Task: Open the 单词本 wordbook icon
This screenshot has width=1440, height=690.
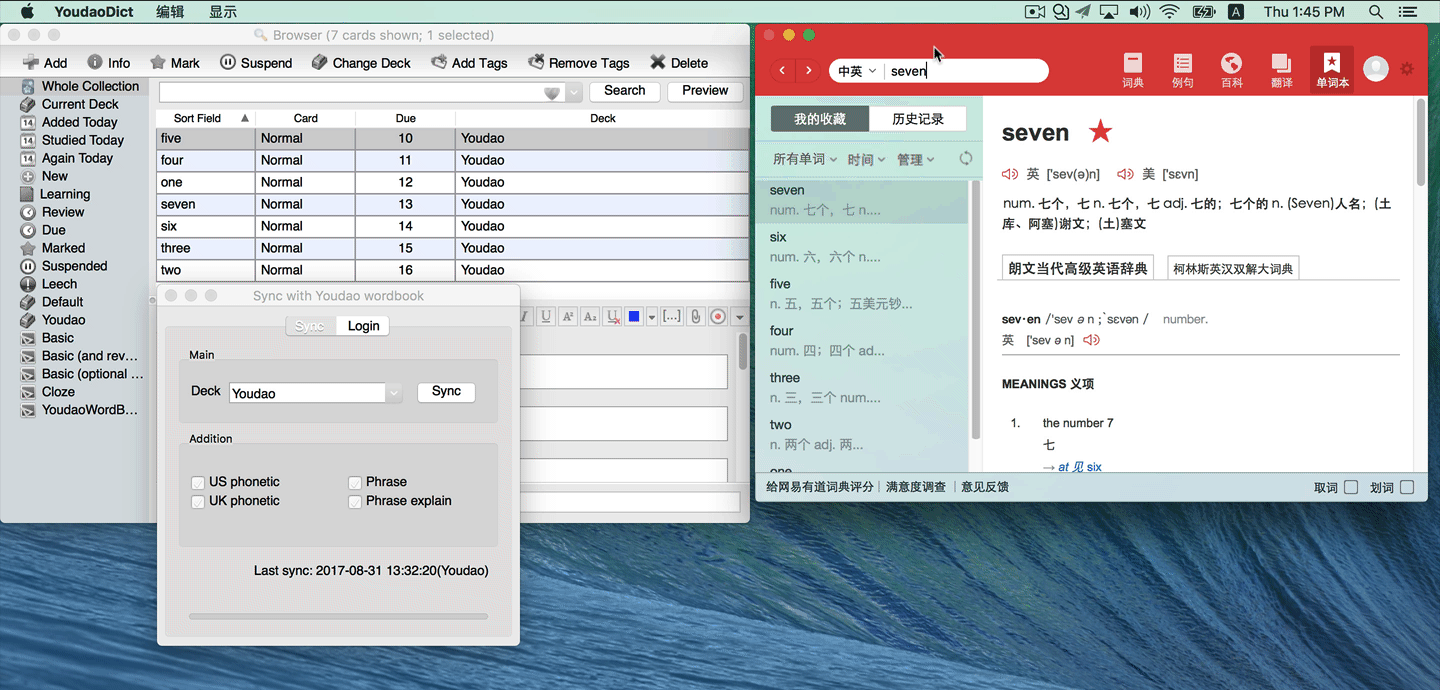Action: coord(1332,70)
